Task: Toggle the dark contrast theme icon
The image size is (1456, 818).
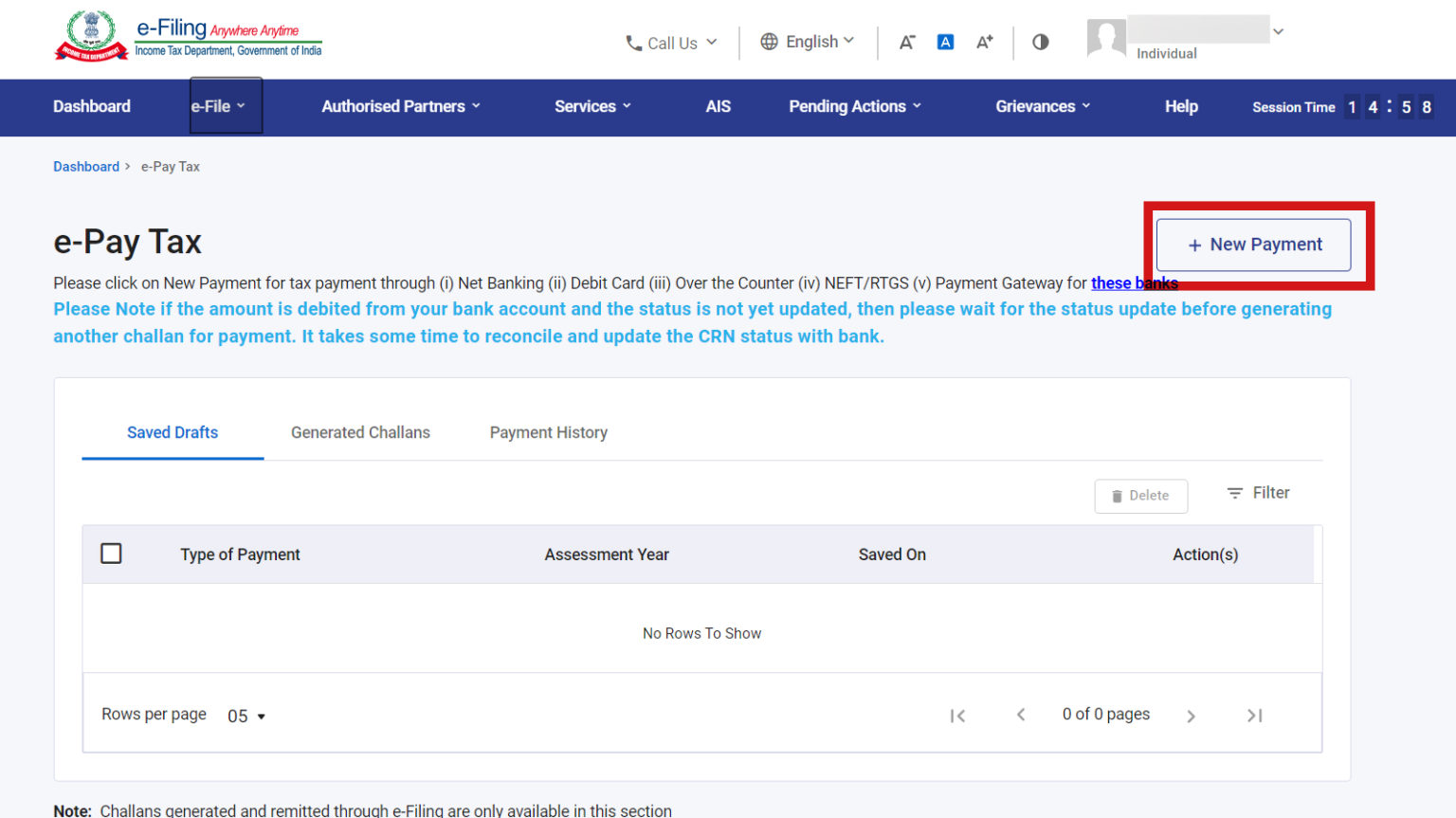Action: pos(1041,42)
